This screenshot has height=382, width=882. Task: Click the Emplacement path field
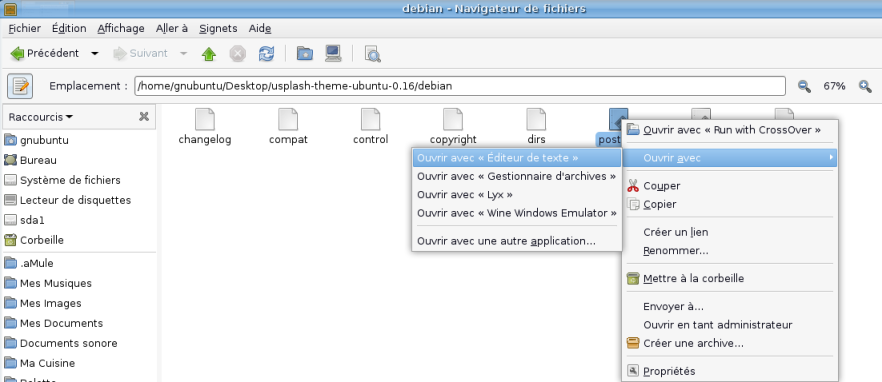point(460,86)
